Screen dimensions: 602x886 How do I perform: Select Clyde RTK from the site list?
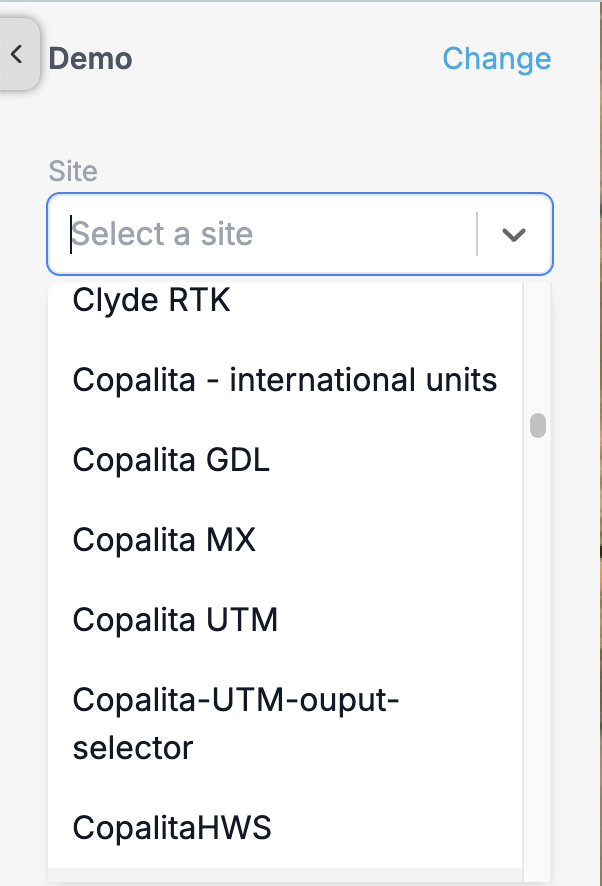(285, 300)
